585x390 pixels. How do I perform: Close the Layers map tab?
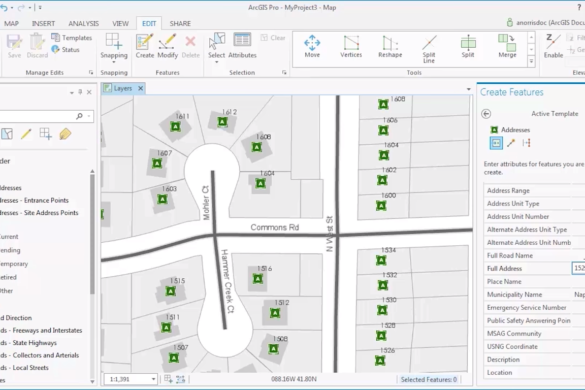point(140,88)
